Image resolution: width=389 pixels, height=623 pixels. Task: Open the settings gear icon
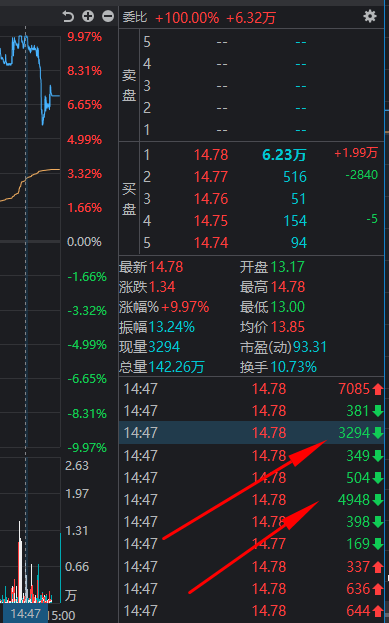[370, 16]
